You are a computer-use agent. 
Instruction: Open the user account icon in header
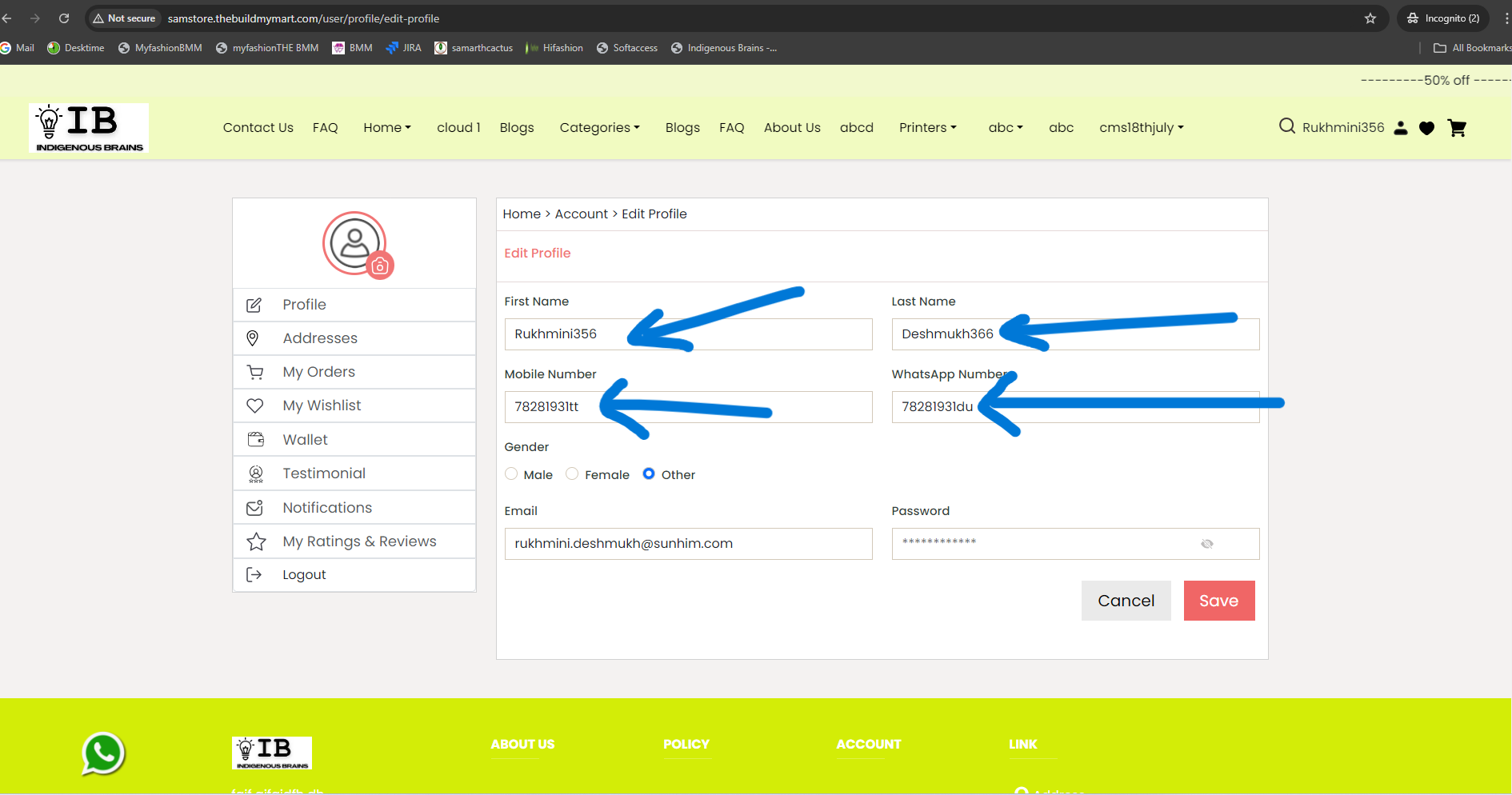point(1400,128)
